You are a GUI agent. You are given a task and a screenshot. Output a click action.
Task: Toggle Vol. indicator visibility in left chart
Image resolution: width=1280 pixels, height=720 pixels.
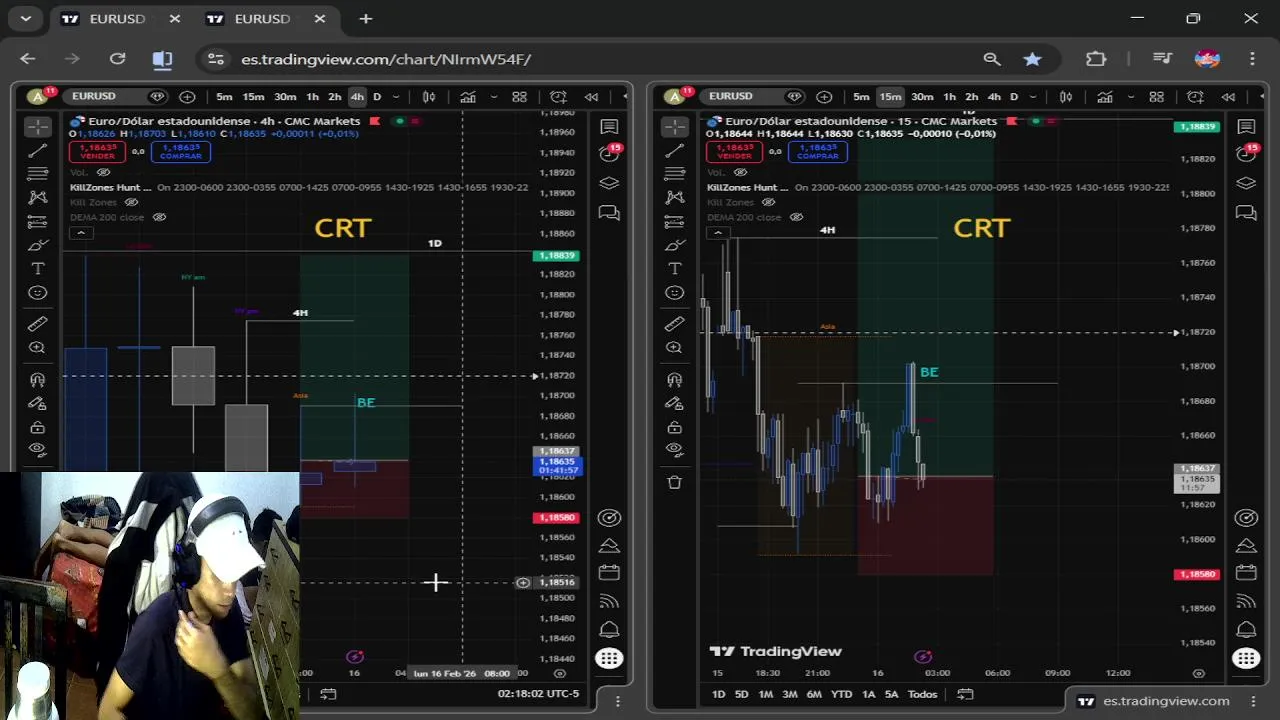pyautogui.click(x=104, y=172)
